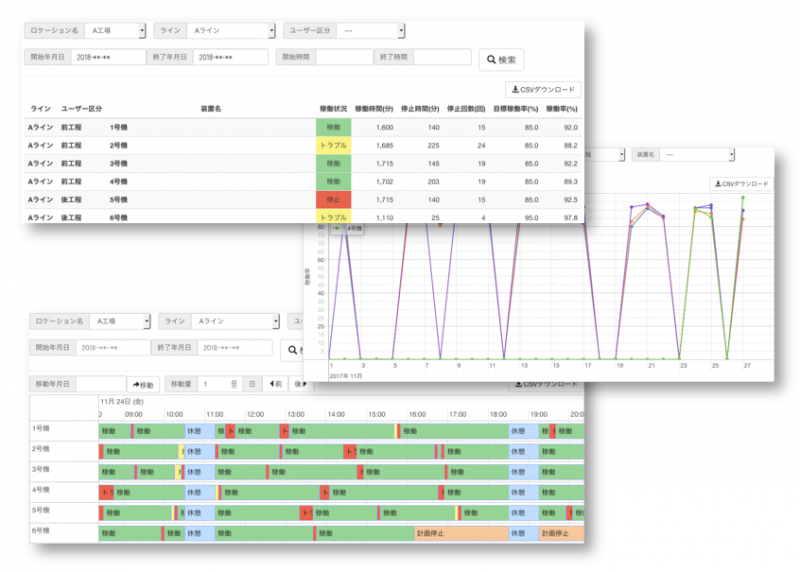Click the 停止回数(回) column header
The height and width of the screenshot is (572, 800).
pos(466,109)
